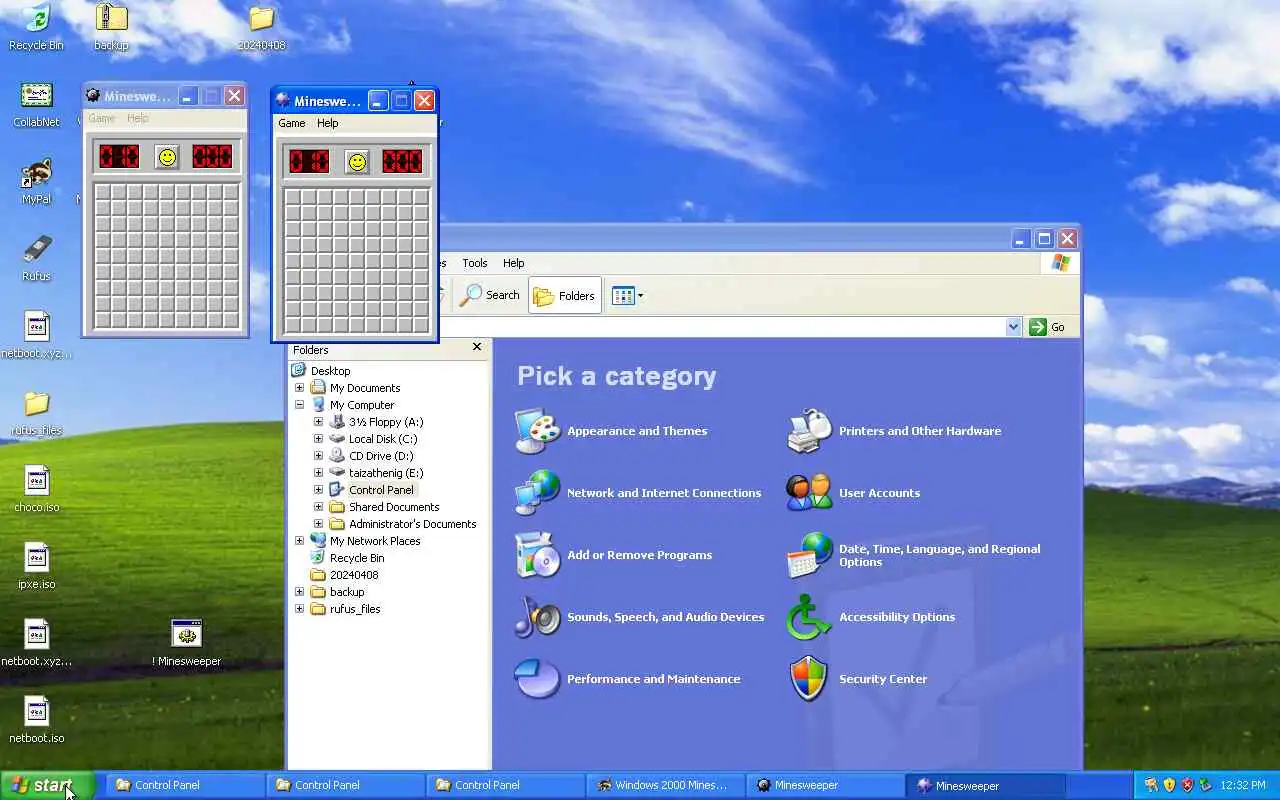Expand the CD Drive (D:) node
This screenshot has width=1280, height=800.
[318, 456]
